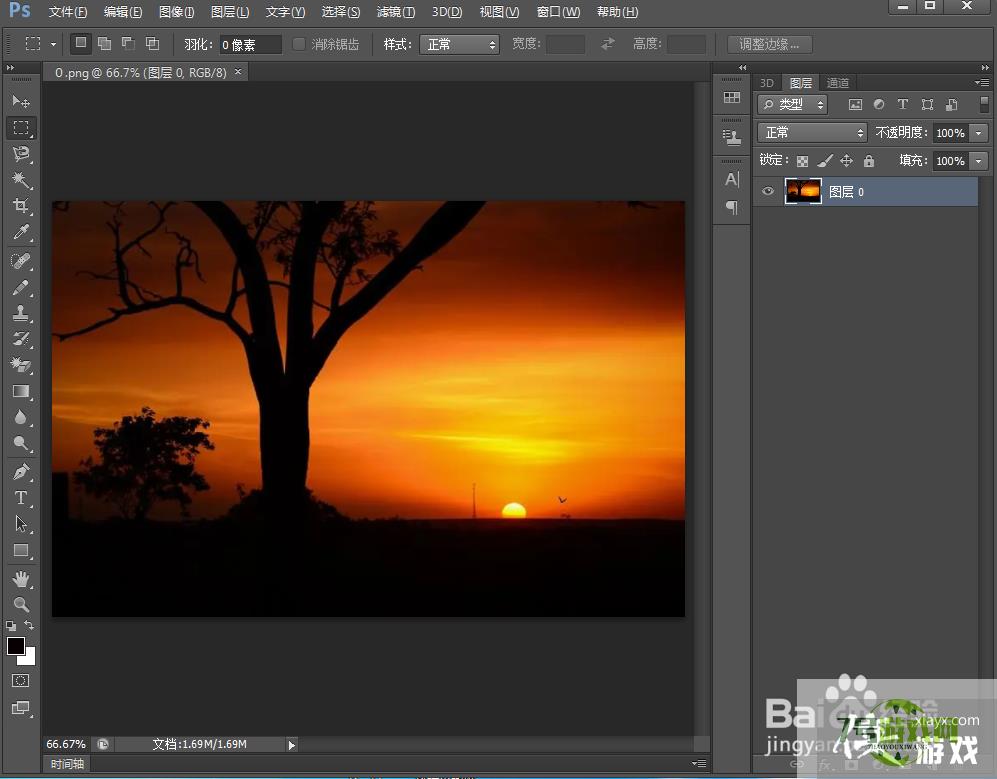
Task: Click the Intersect with selection button
Action: pos(153,43)
